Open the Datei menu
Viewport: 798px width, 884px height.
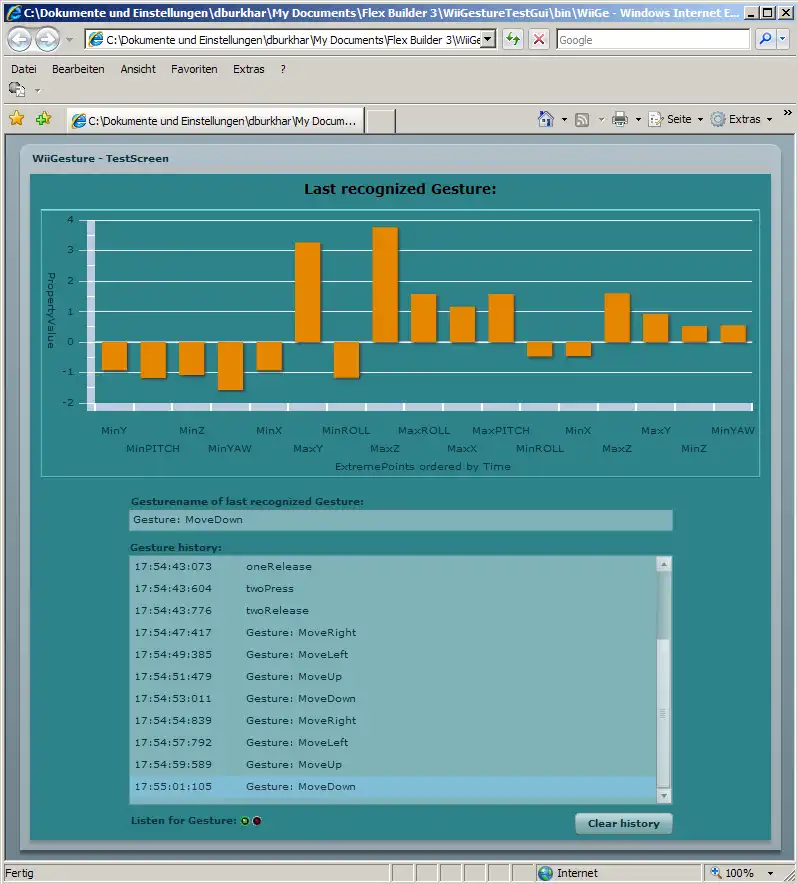coord(24,69)
